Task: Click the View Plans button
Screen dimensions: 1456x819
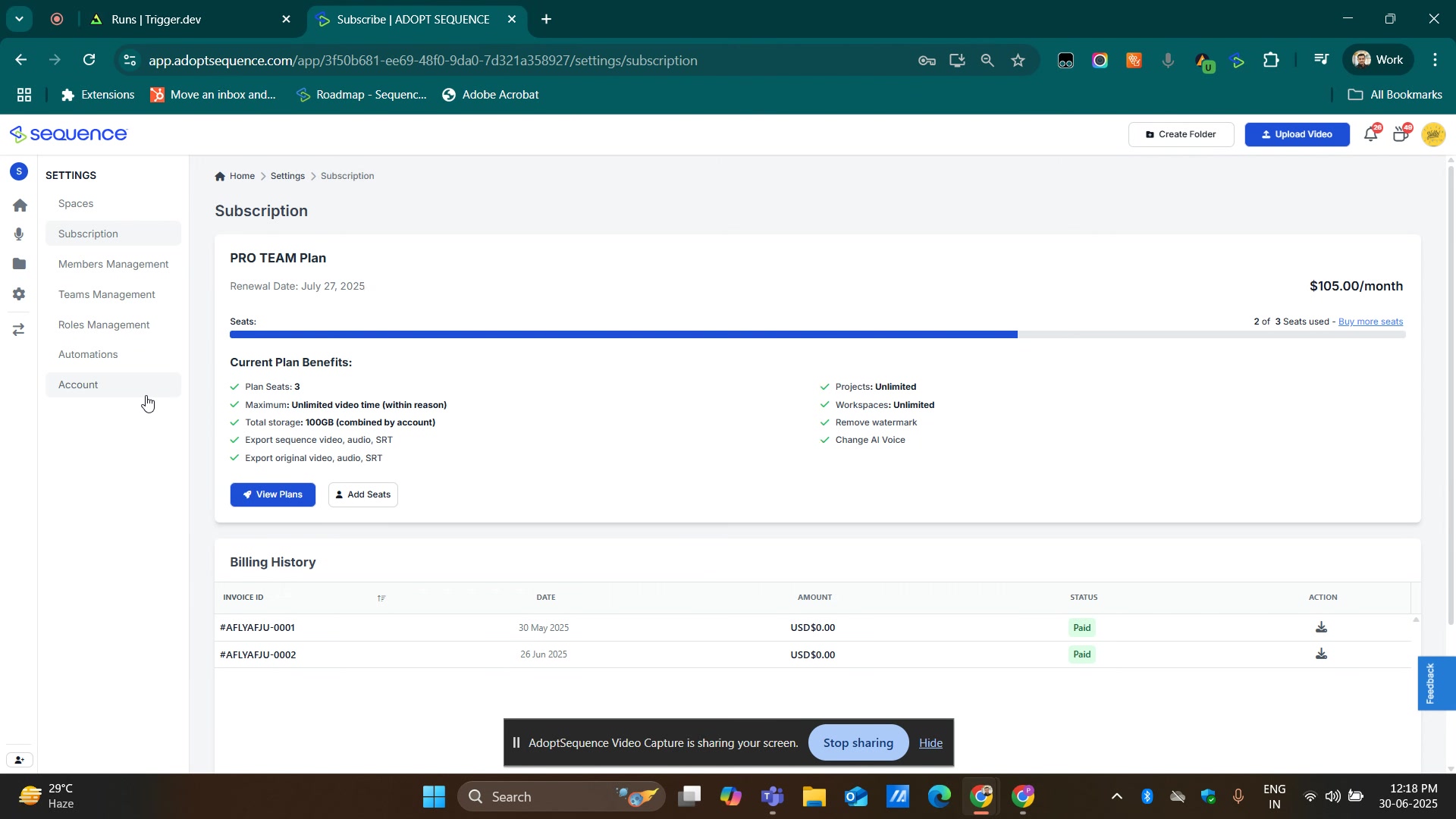Action: click(273, 495)
